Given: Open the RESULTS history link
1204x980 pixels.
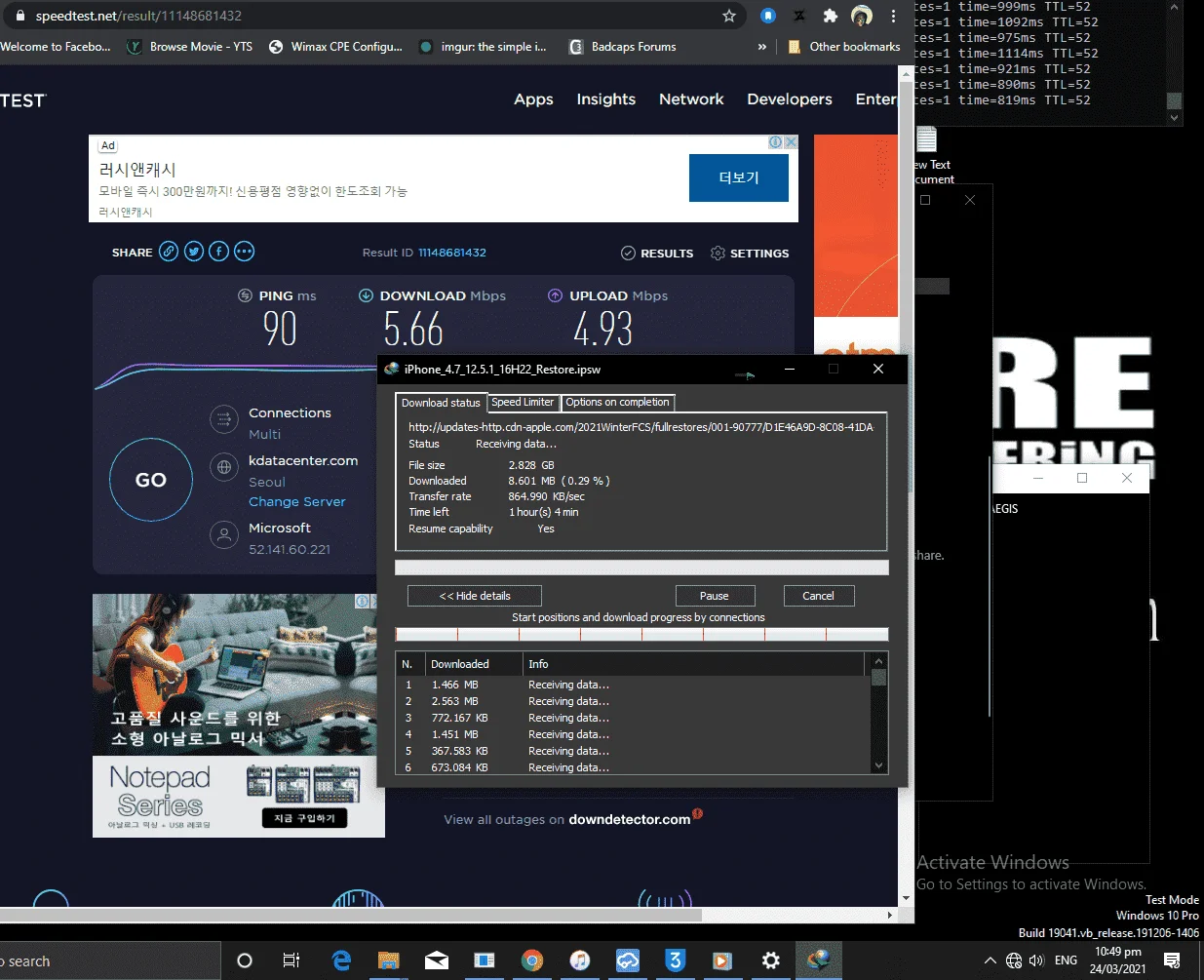Looking at the screenshot, I should [x=657, y=253].
